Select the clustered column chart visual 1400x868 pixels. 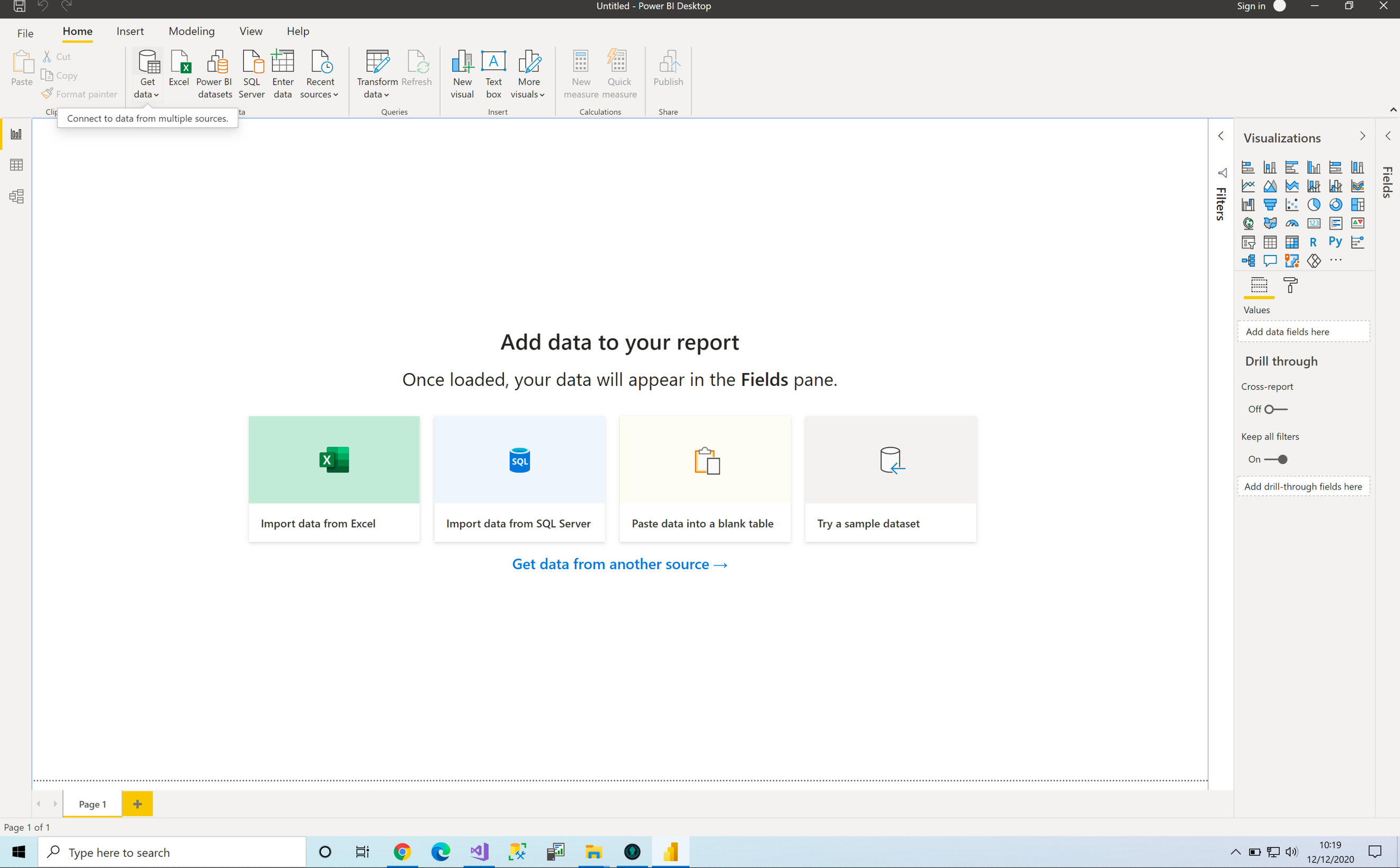(1313, 167)
